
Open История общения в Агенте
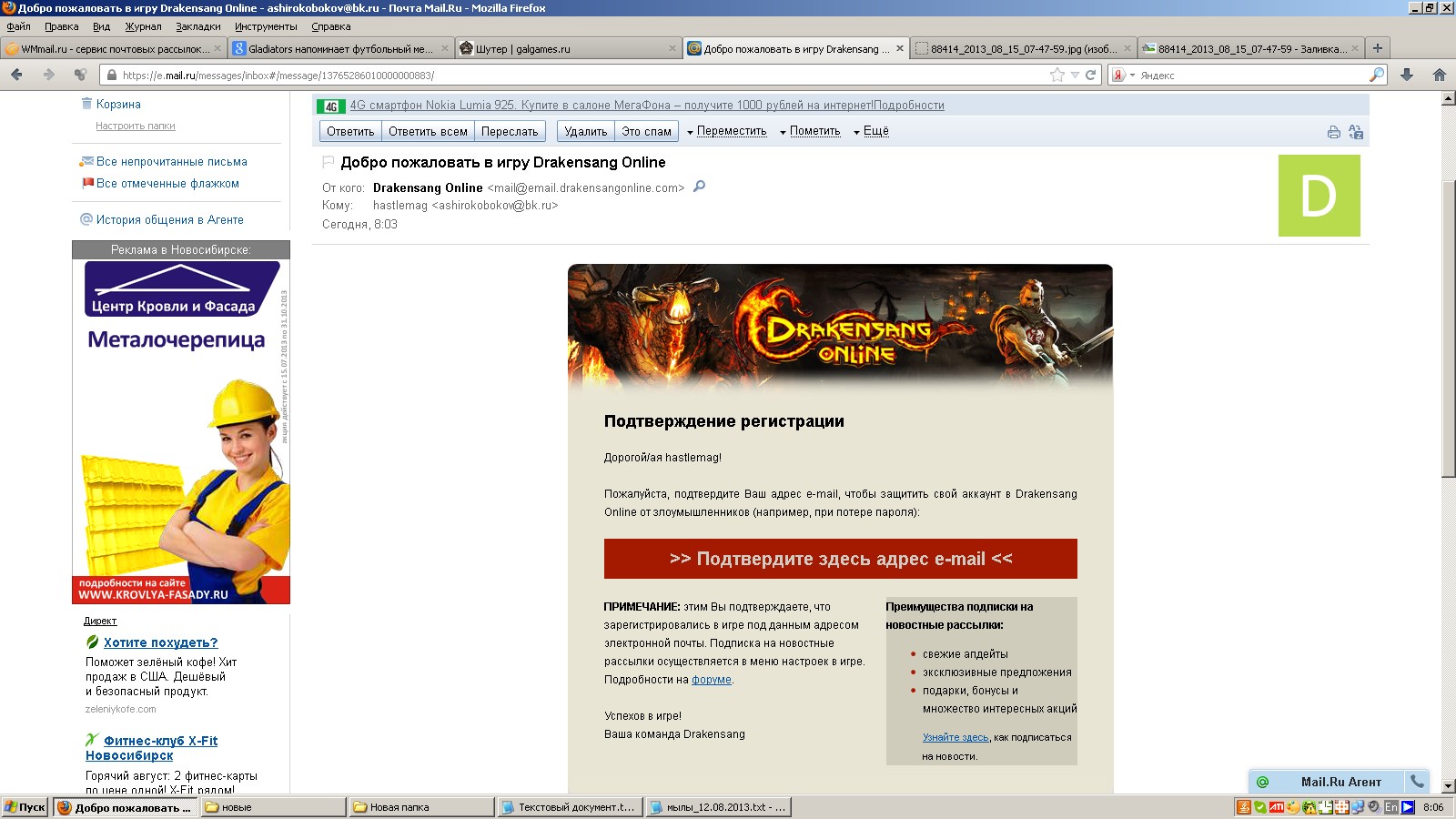[169, 219]
